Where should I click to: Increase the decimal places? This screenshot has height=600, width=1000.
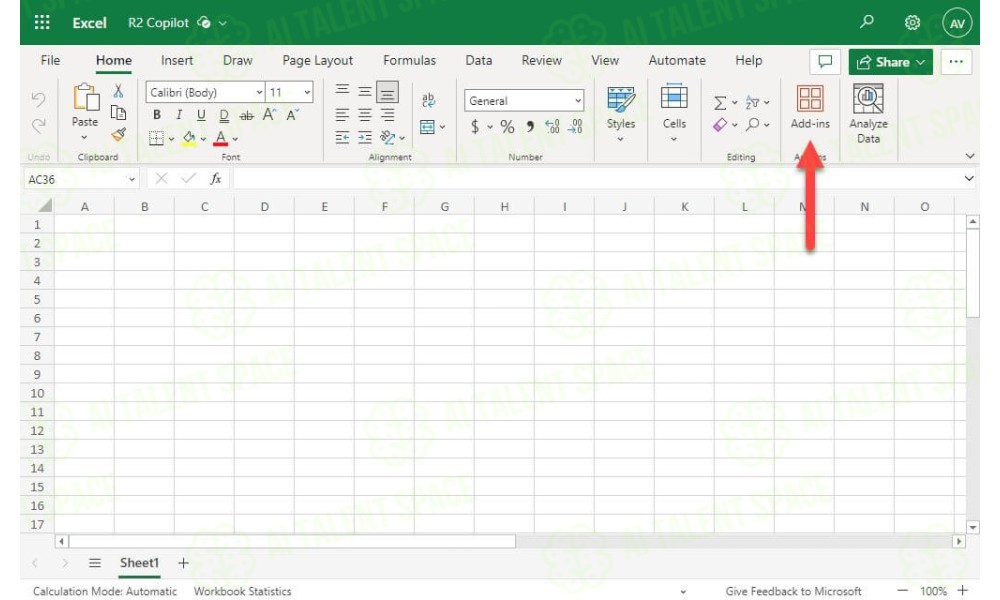coord(552,127)
